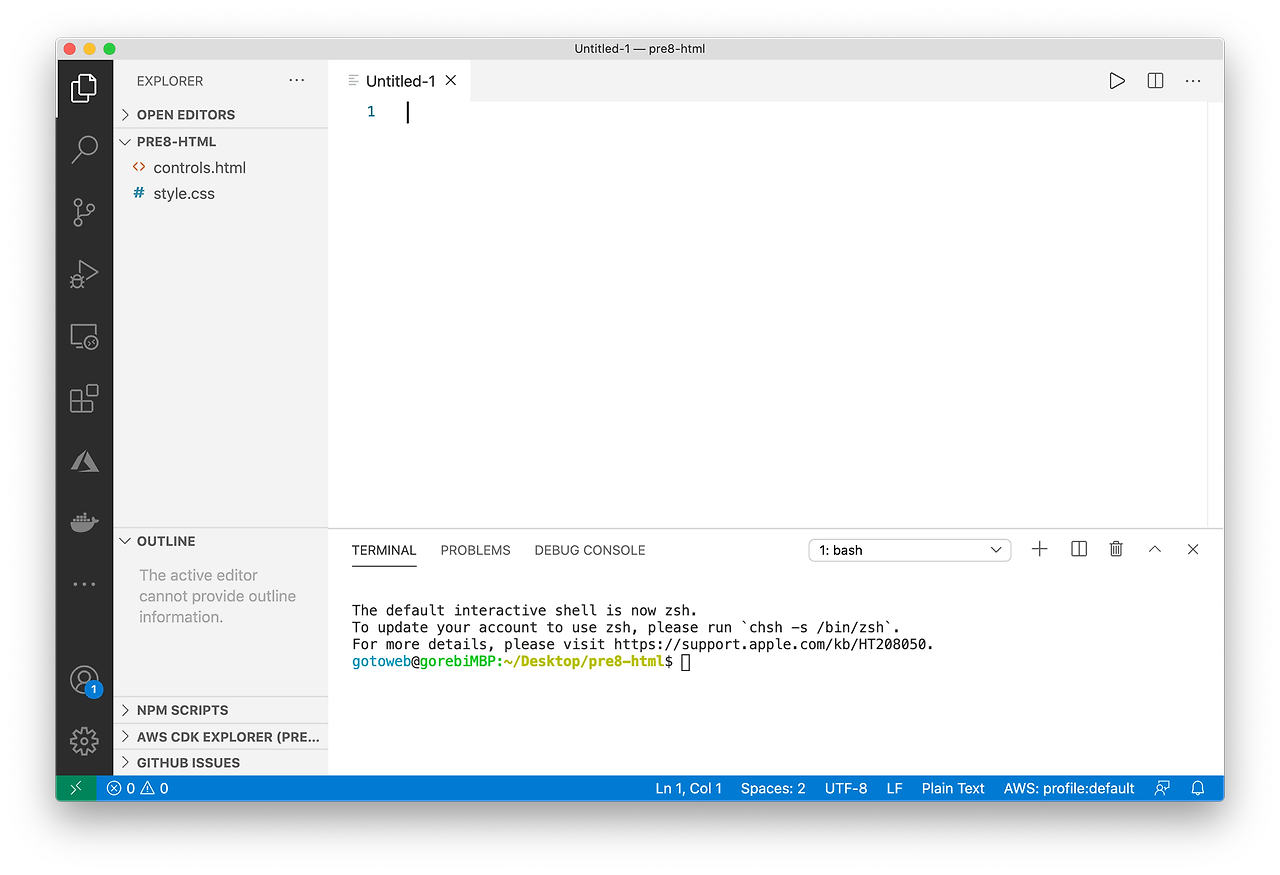Maximize the panel with up chevron
The width and height of the screenshot is (1280, 875).
(1155, 549)
